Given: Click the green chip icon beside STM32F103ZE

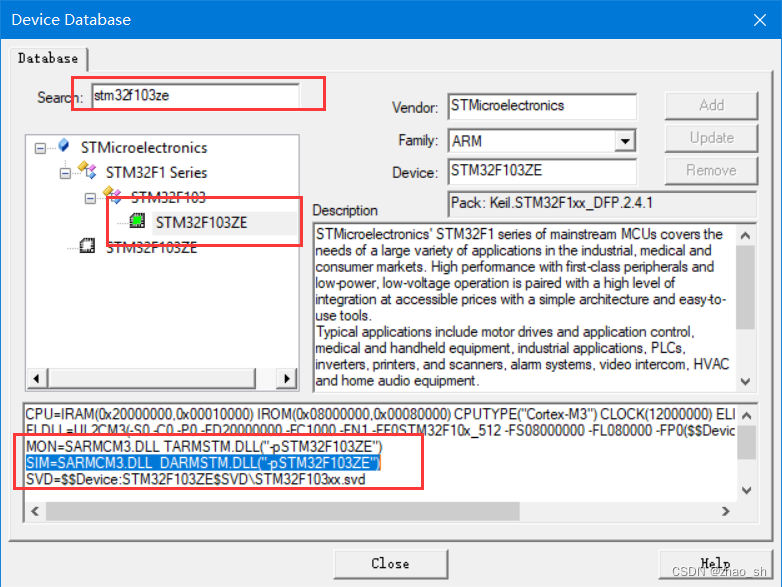Looking at the screenshot, I should [137, 220].
